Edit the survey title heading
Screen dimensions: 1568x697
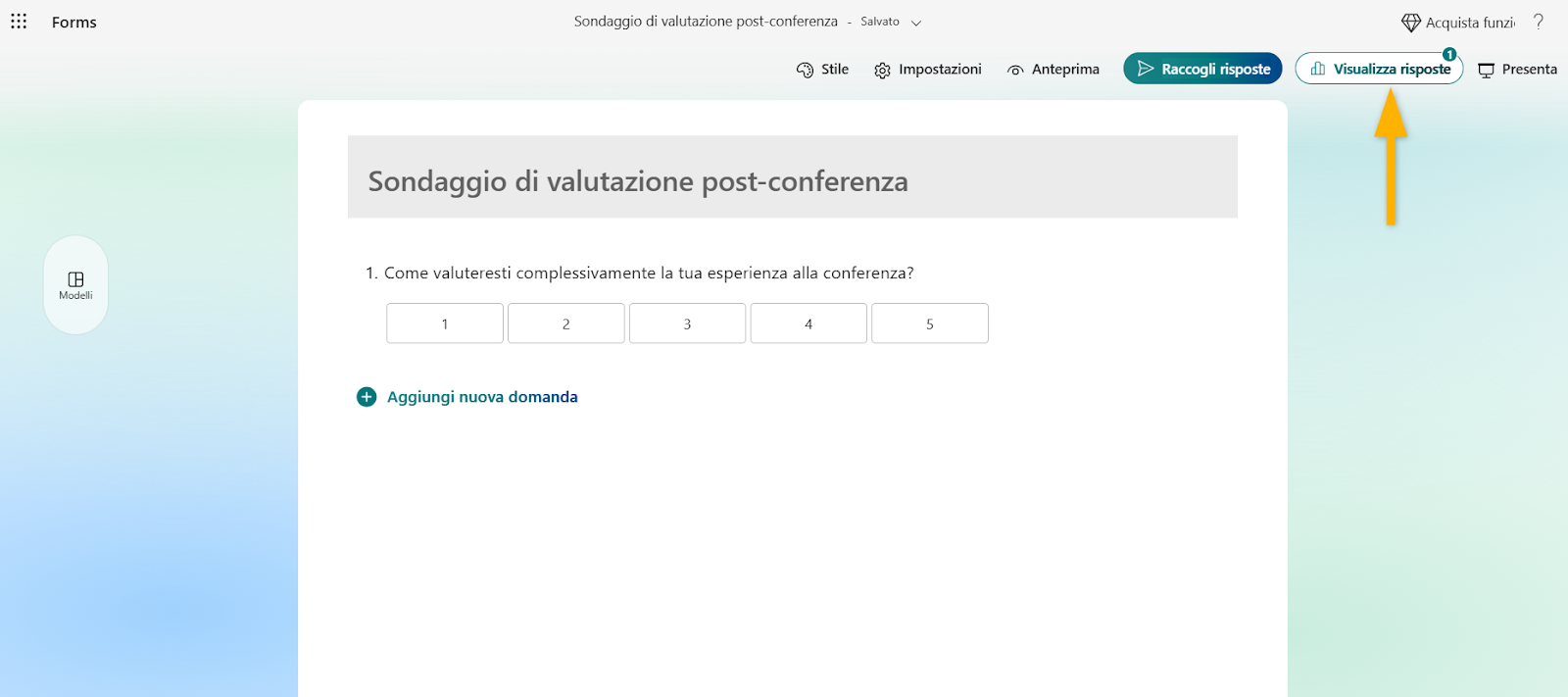click(x=638, y=181)
